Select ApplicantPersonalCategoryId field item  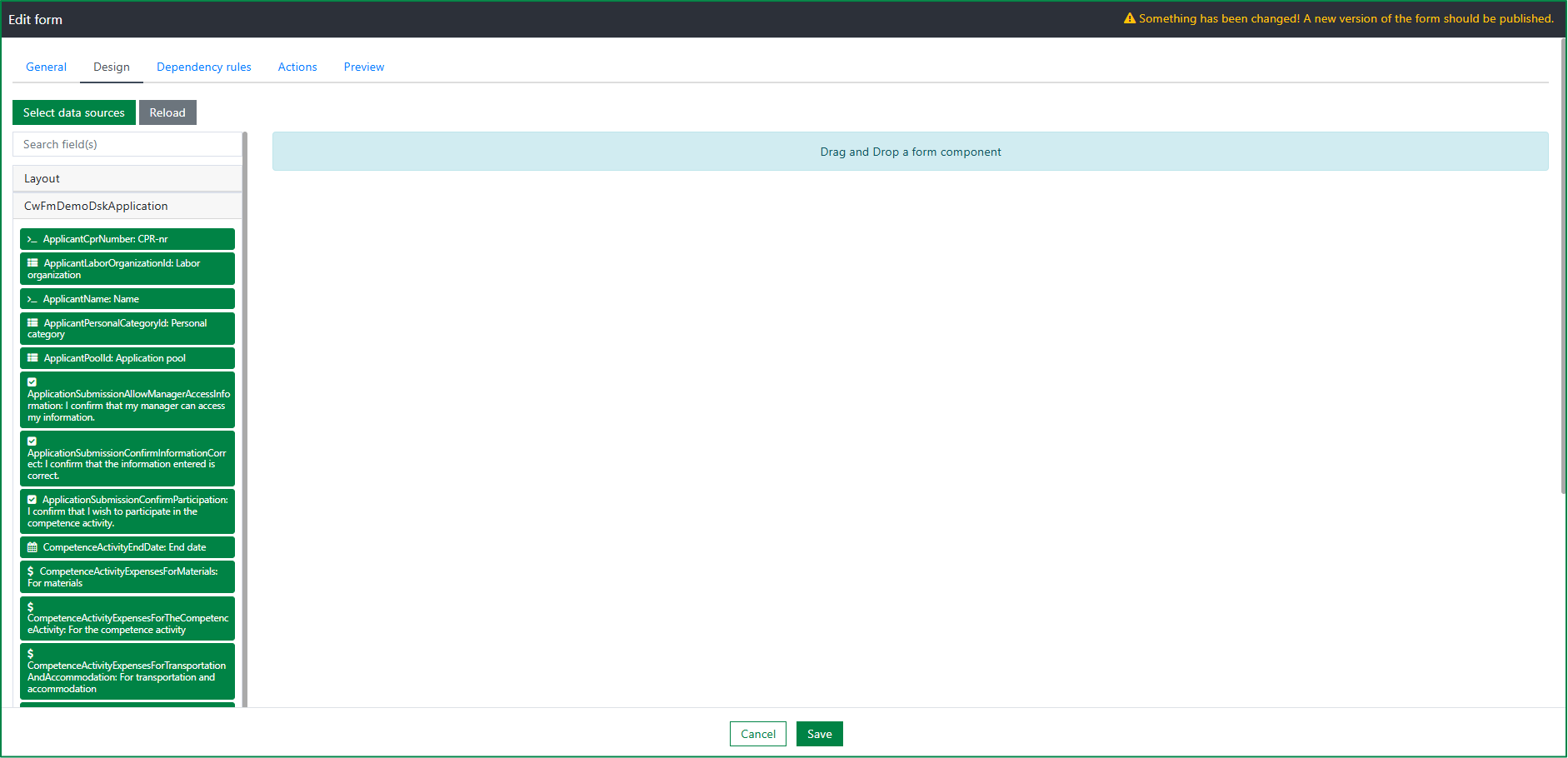point(127,328)
